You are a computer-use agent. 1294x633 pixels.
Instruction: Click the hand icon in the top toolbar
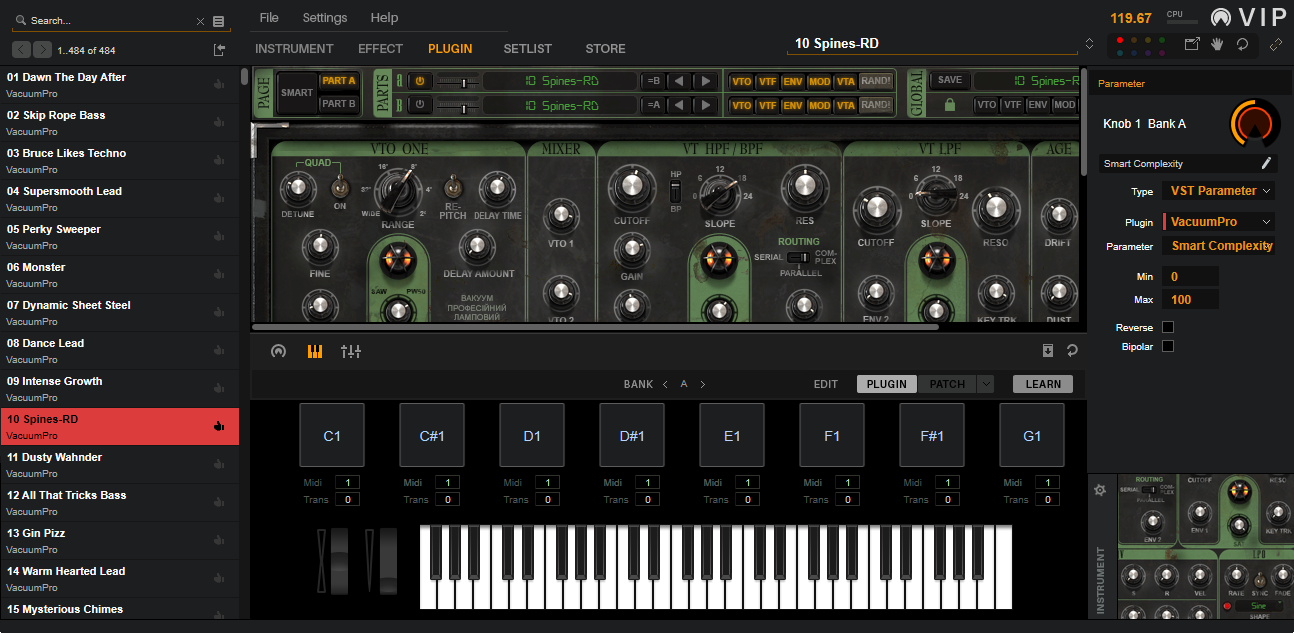pyautogui.click(x=1217, y=44)
